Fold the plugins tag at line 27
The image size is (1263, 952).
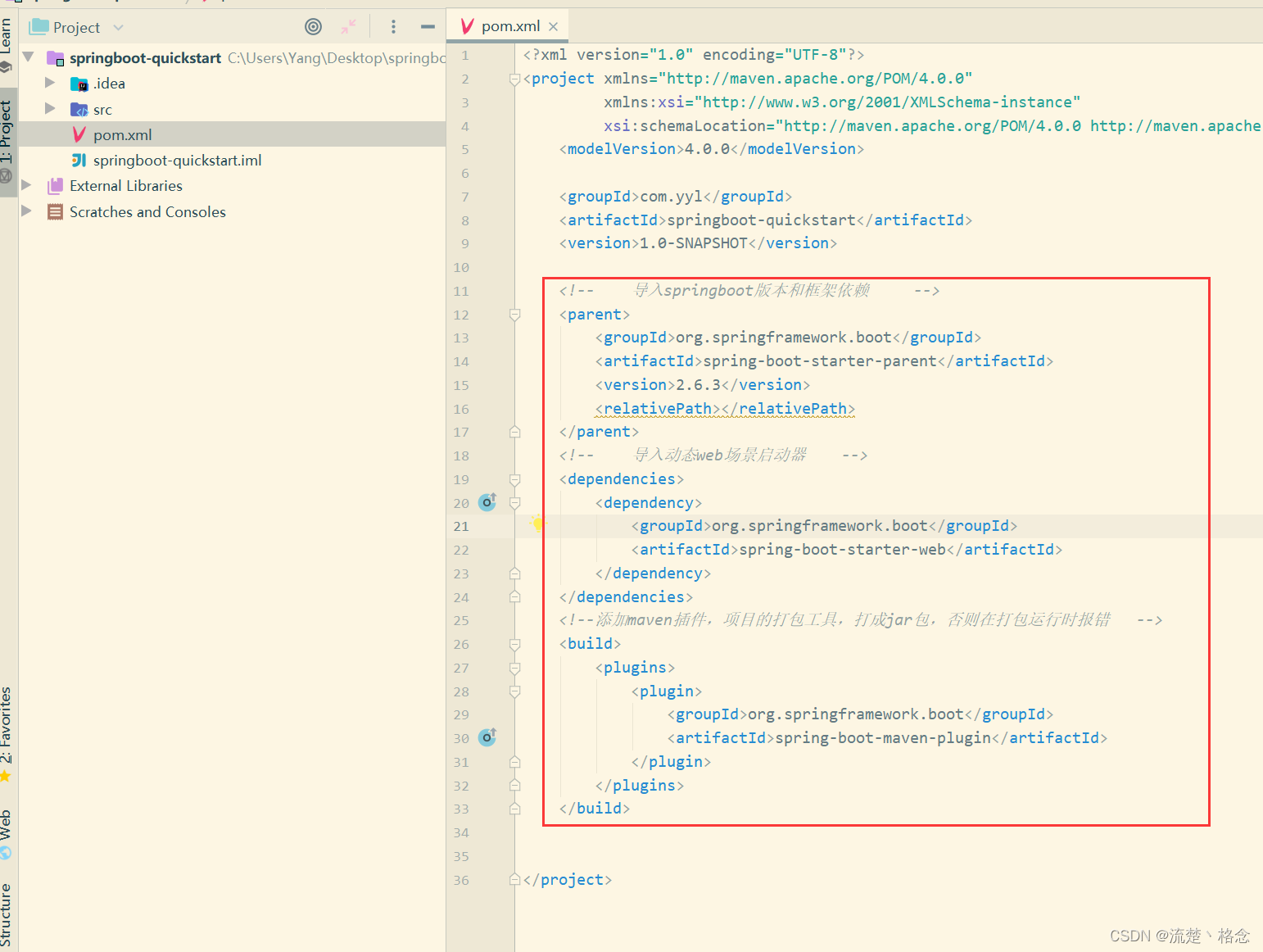tap(515, 668)
